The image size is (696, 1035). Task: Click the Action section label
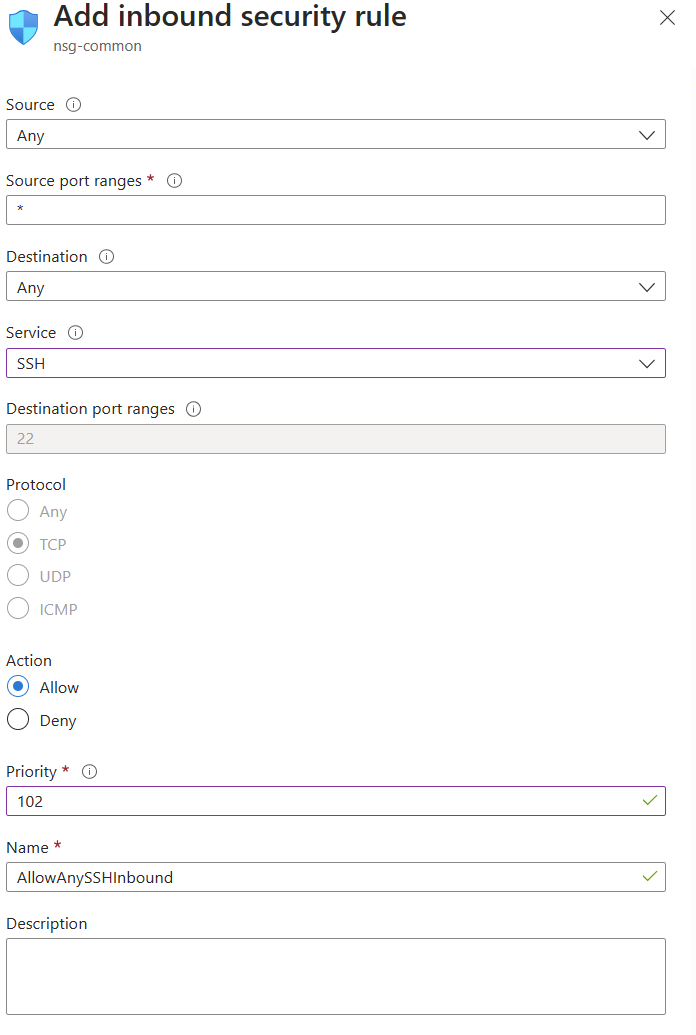(29, 661)
